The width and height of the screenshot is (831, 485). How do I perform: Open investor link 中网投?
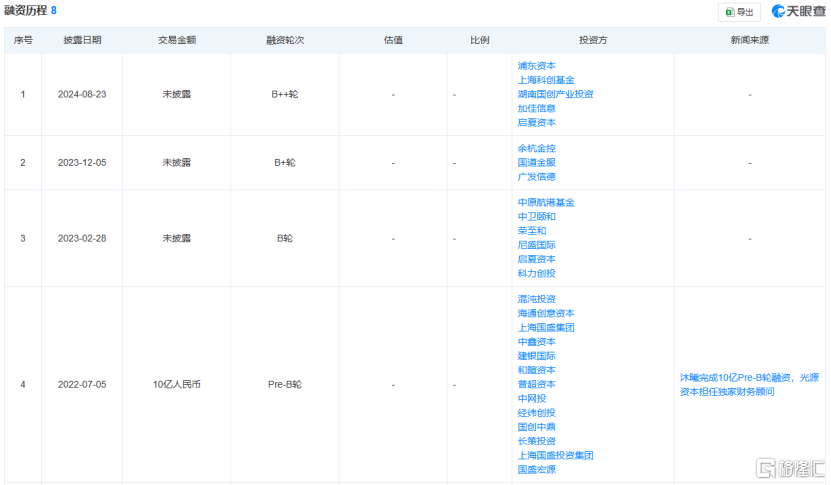click(x=532, y=399)
